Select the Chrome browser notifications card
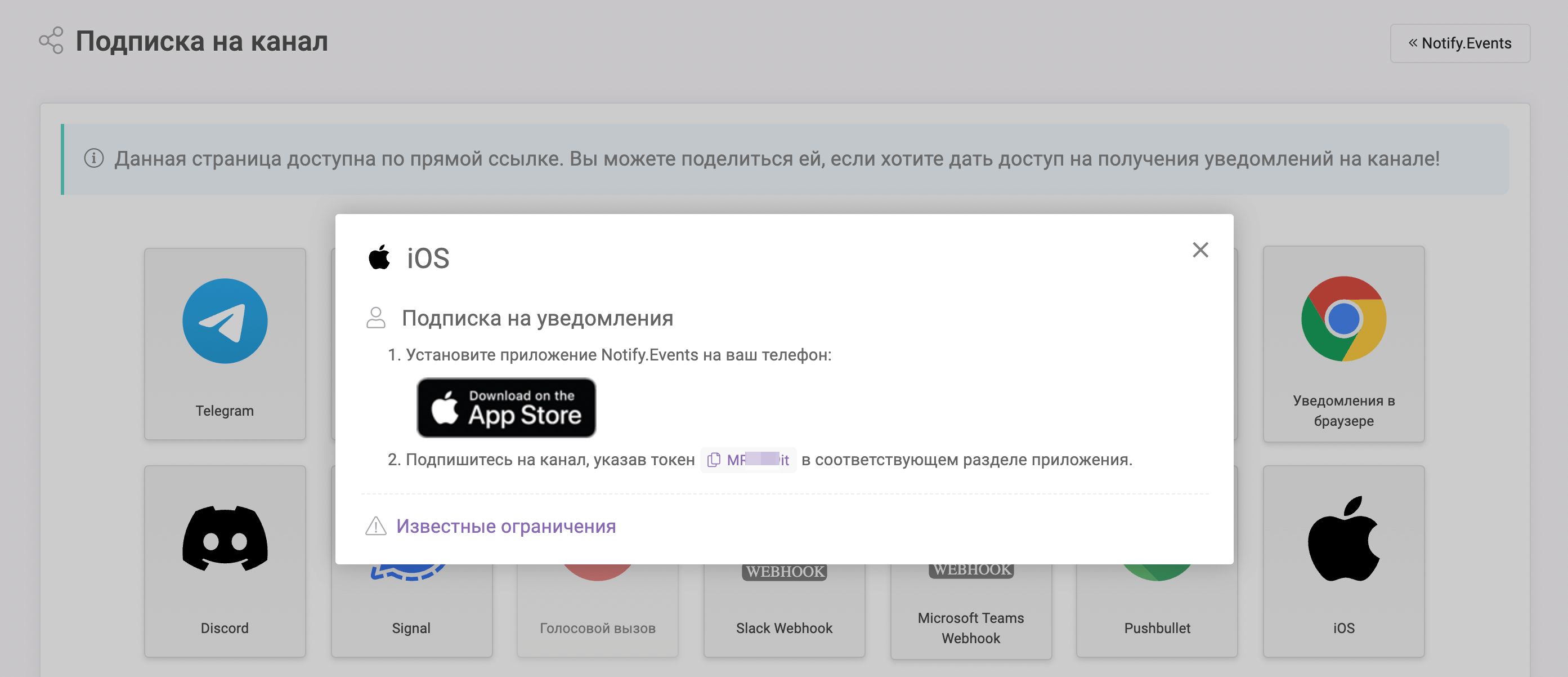The height and width of the screenshot is (677, 1568). pos(1343,344)
